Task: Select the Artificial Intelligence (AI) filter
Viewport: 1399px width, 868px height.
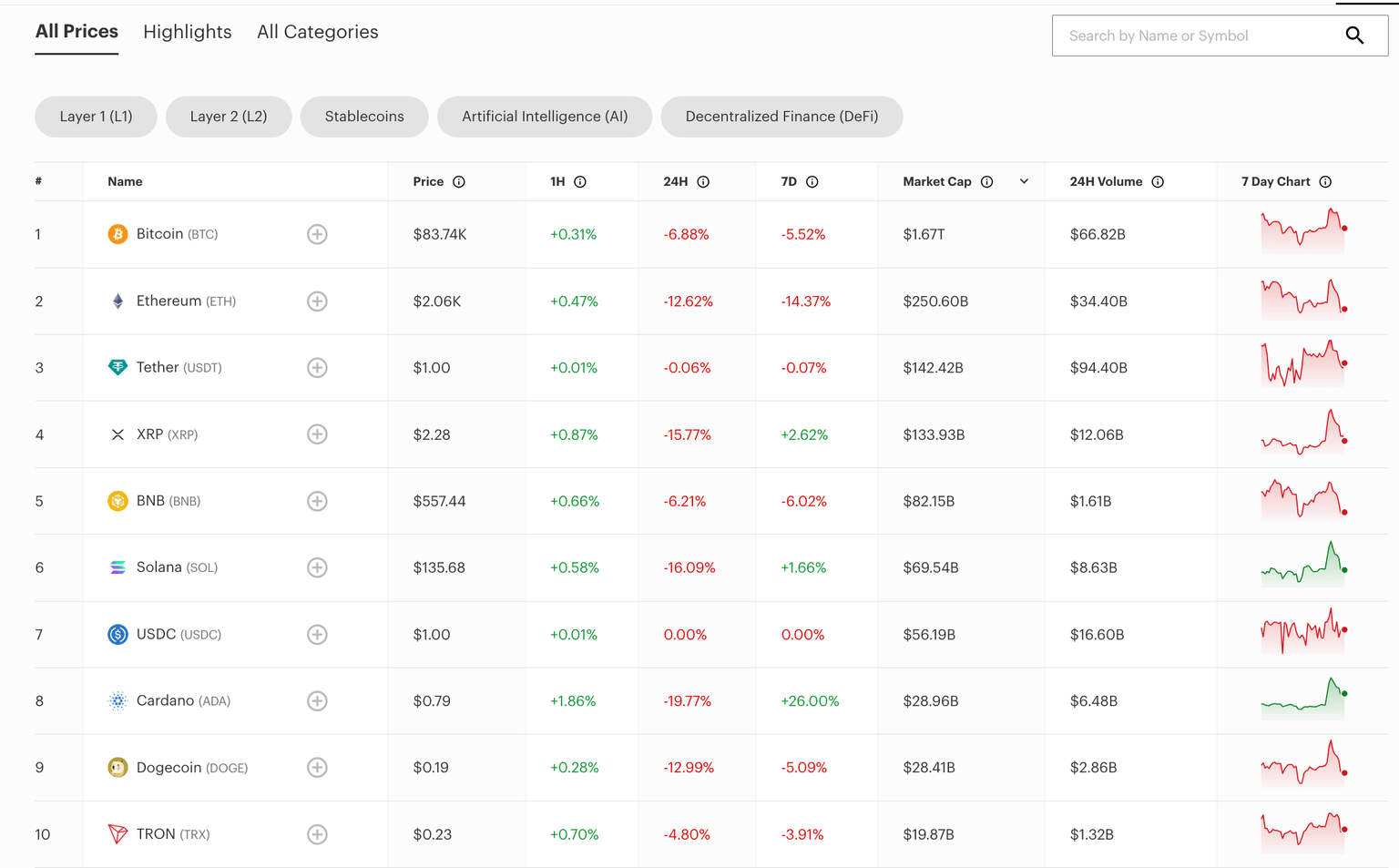Action: (x=544, y=117)
